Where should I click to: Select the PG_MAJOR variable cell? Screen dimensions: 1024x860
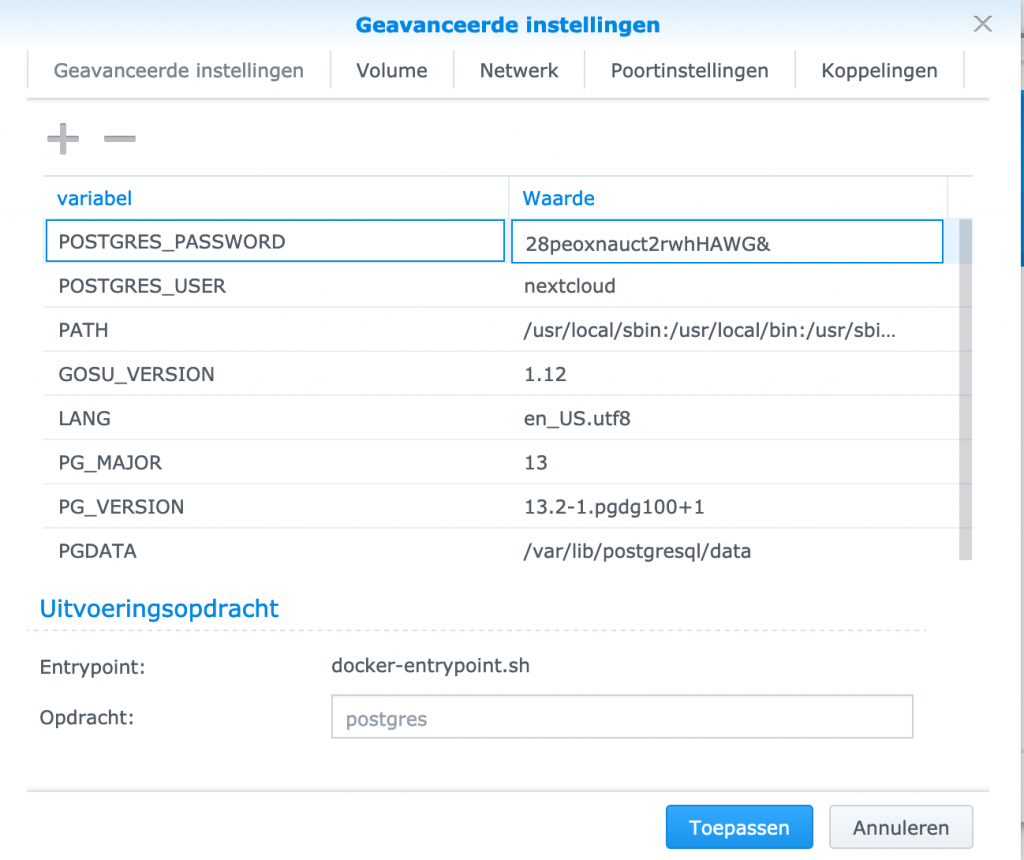pos(276,462)
